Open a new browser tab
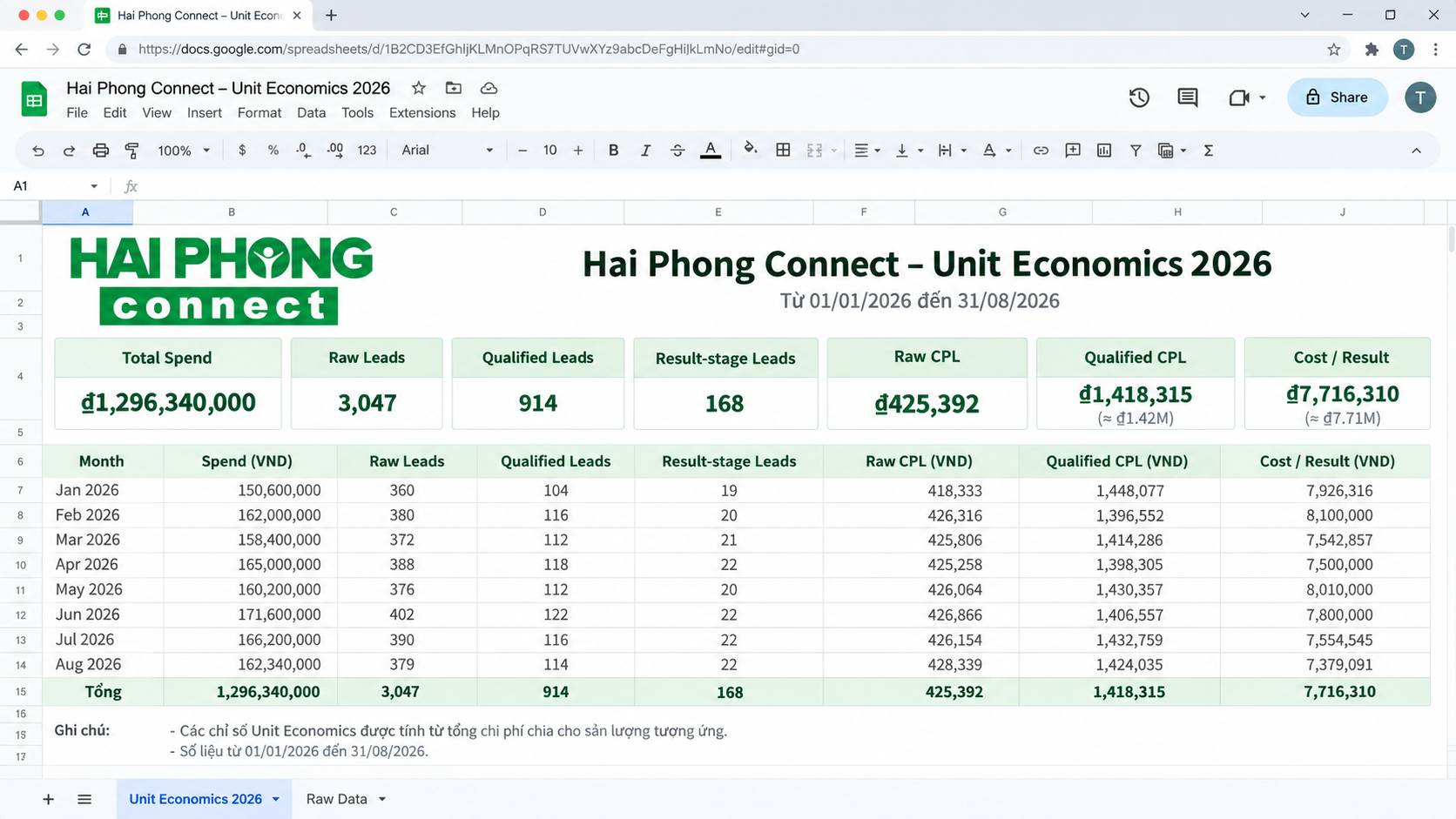 (x=331, y=16)
